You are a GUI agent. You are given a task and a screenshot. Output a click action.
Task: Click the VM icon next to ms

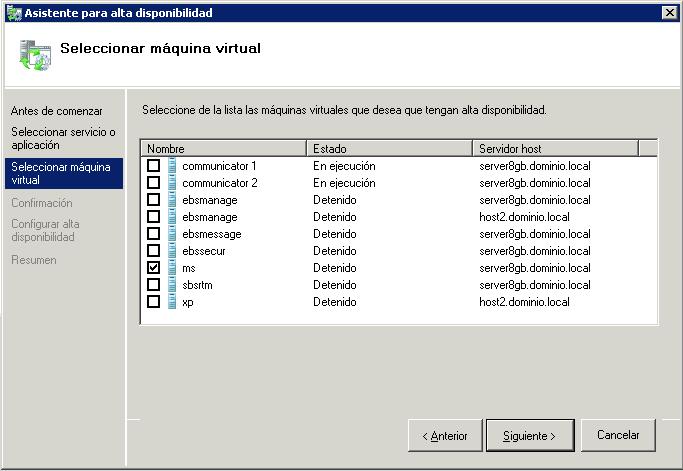click(x=172, y=268)
